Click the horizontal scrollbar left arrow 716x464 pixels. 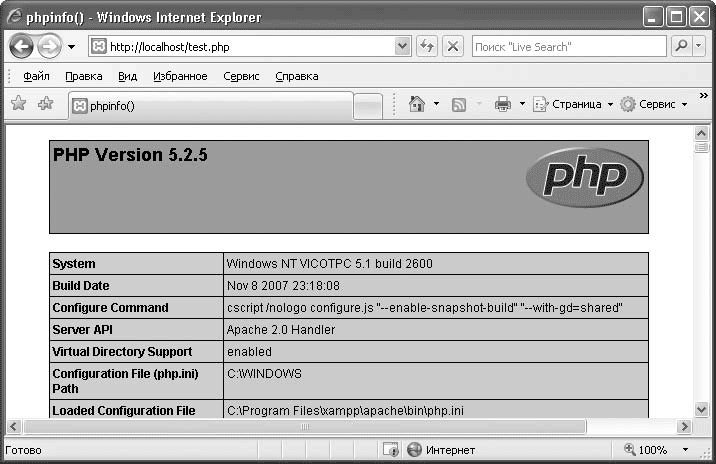13,427
